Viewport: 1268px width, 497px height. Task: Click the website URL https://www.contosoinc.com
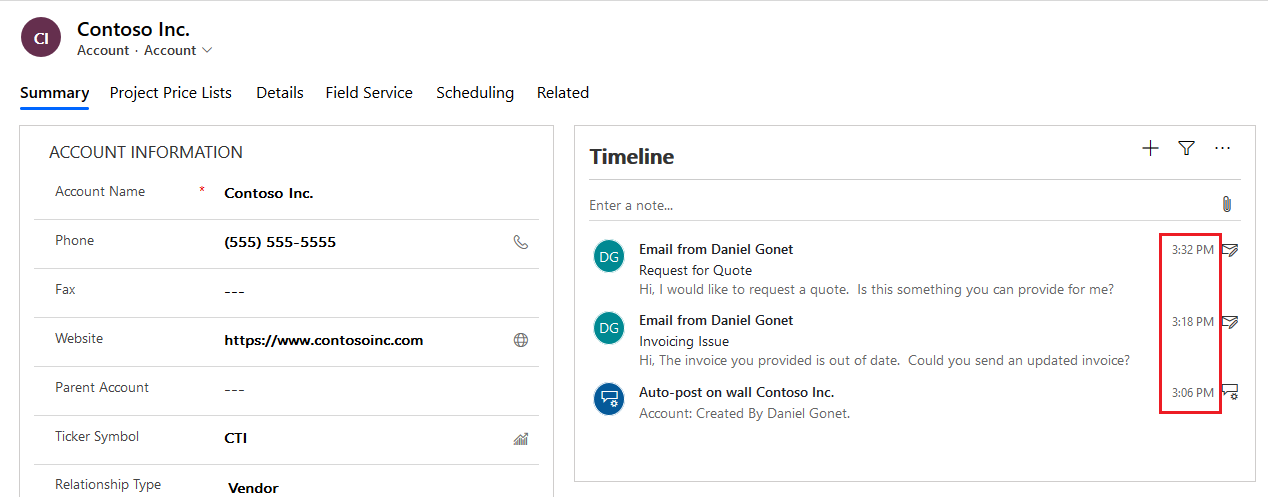pos(324,340)
